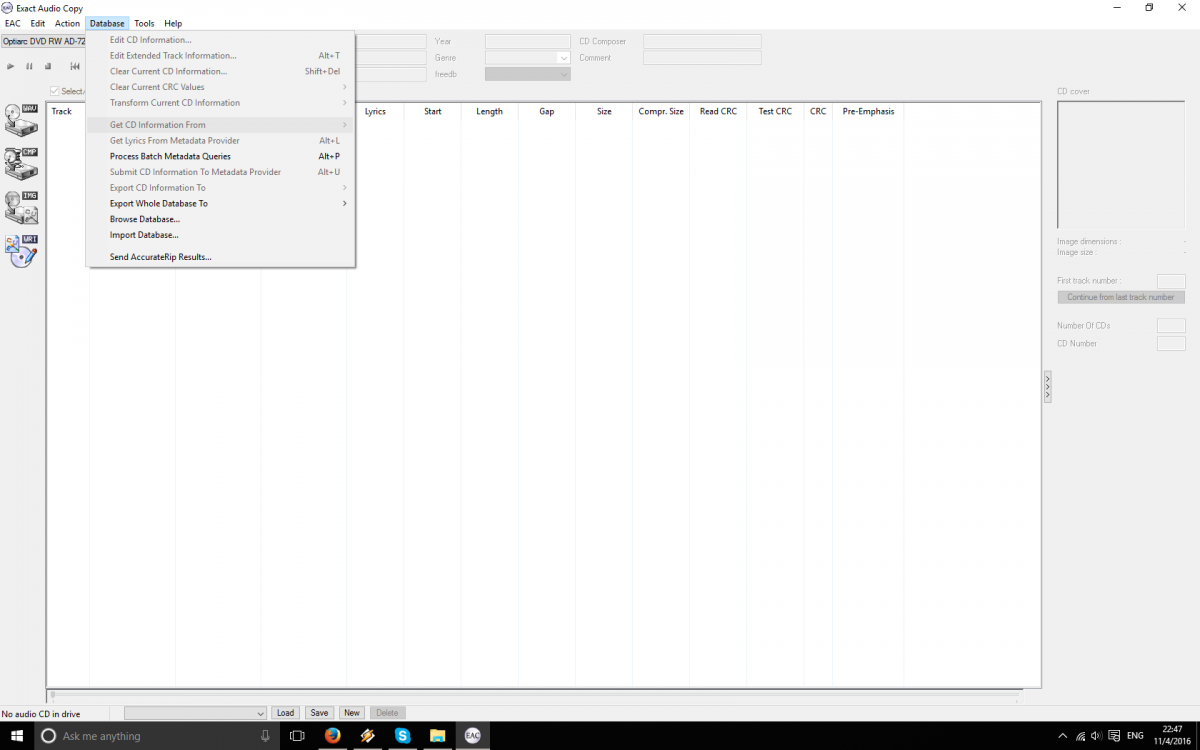The image size is (1200, 750).
Task: Click the play button in playback controls
Action: coord(11,66)
